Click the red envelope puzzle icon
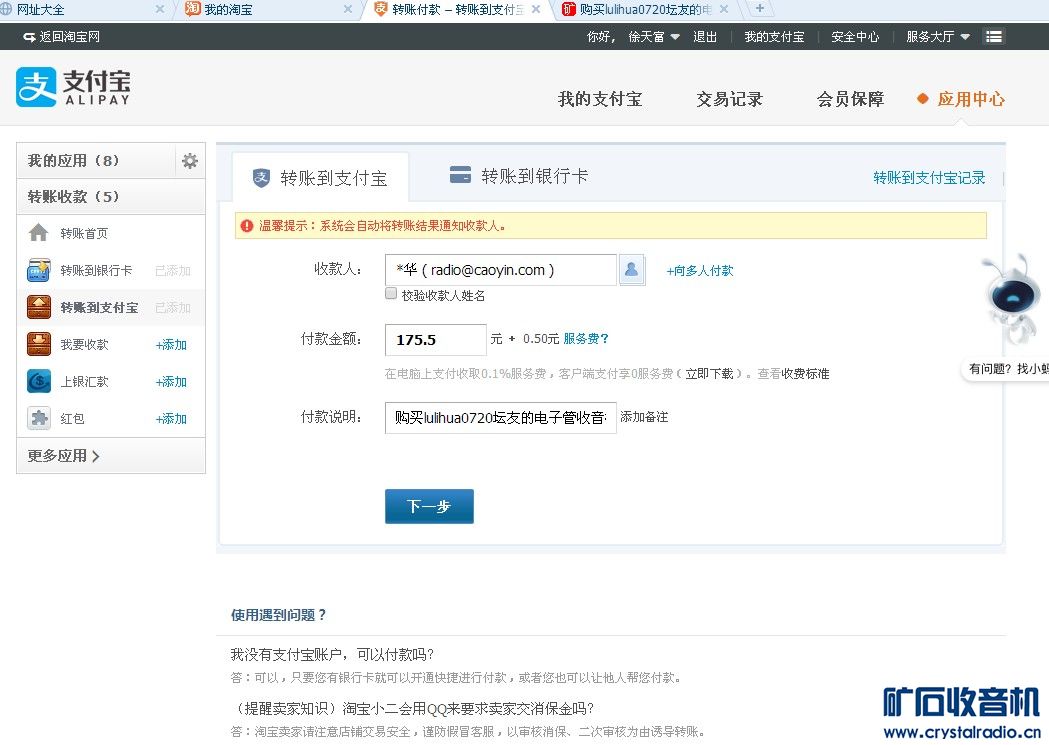Image resolution: width=1049 pixels, height=745 pixels. tap(39, 418)
